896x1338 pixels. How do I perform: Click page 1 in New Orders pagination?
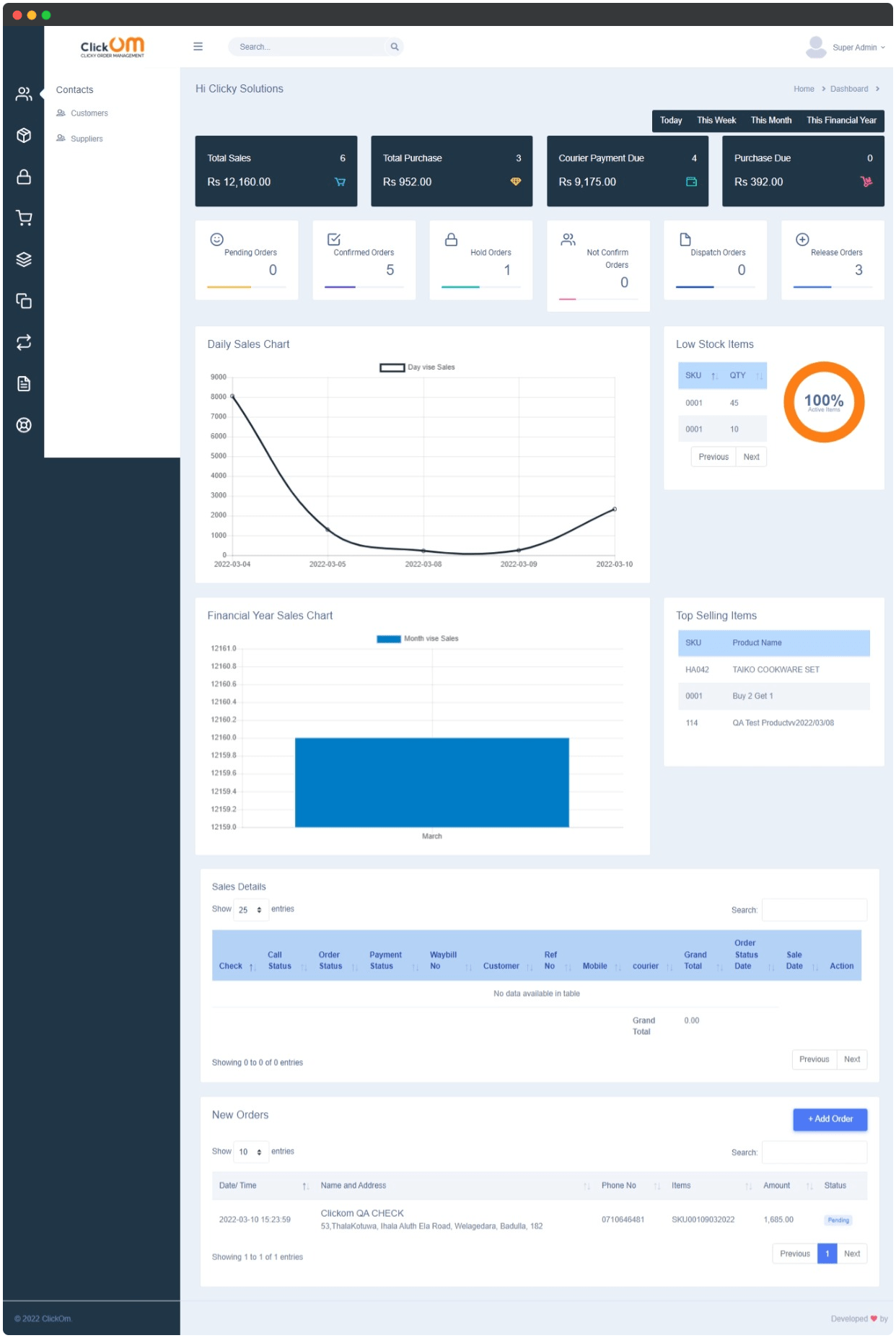point(827,1254)
